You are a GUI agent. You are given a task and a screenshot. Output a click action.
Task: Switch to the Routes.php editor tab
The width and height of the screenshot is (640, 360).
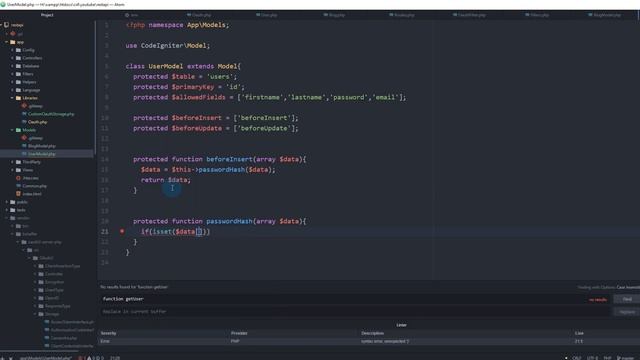pyautogui.click(x=402, y=15)
